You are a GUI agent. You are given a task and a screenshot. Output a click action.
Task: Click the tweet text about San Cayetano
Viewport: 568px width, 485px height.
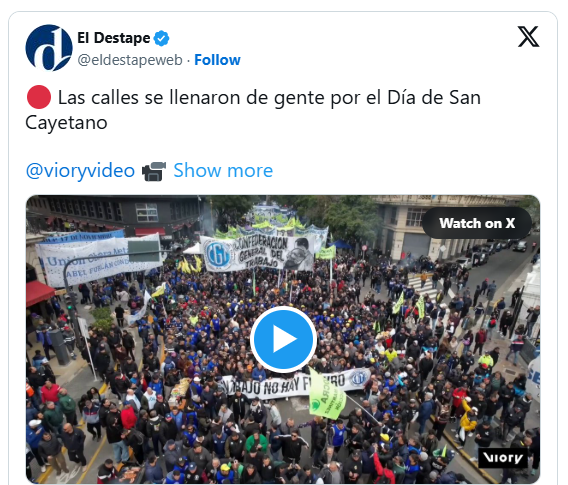pos(253,110)
